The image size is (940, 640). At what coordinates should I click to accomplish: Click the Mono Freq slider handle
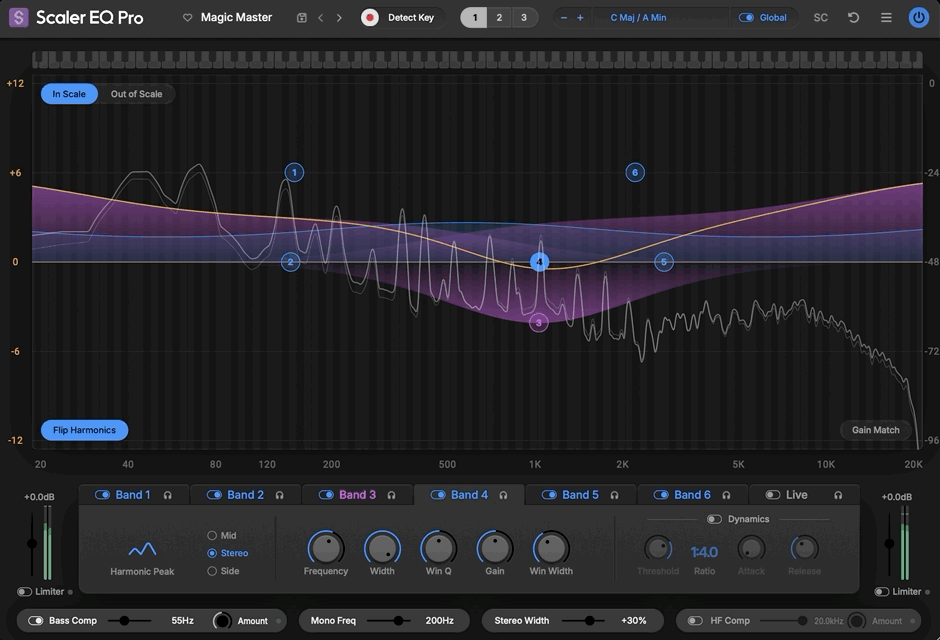pyautogui.click(x=398, y=621)
